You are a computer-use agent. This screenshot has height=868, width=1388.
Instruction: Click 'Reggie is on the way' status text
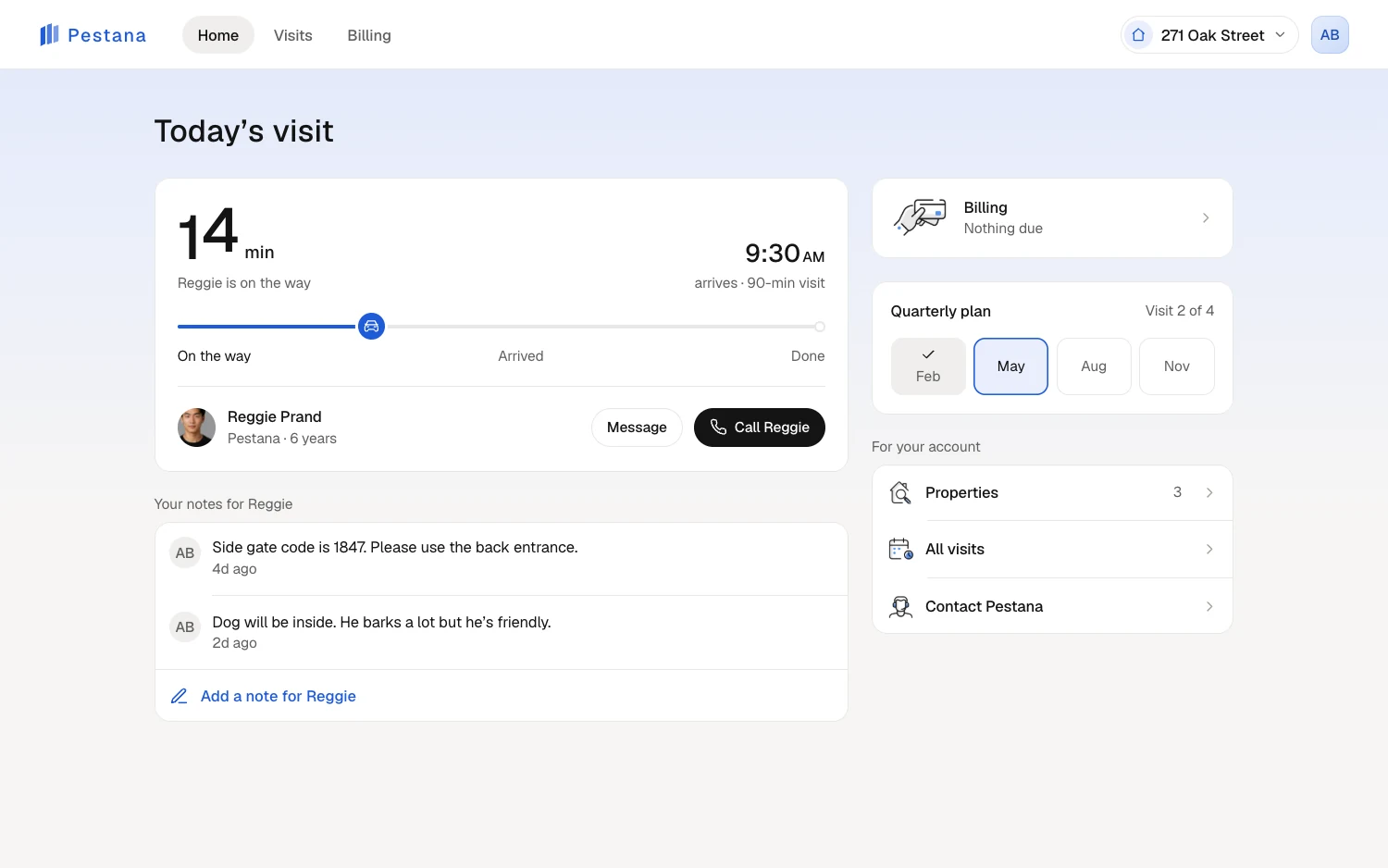tap(244, 283)
